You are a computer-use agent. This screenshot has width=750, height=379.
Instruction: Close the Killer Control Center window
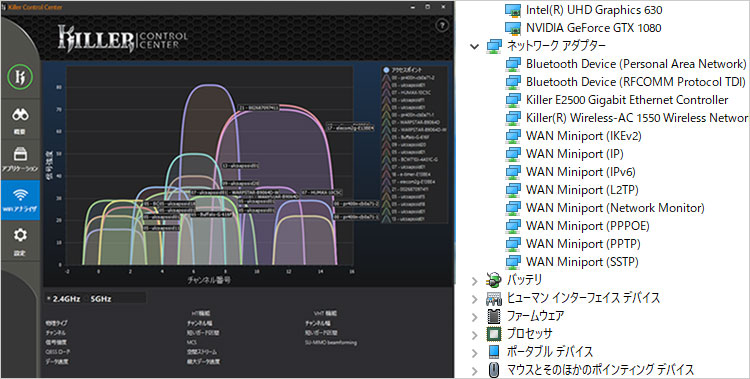pos(443,7)
